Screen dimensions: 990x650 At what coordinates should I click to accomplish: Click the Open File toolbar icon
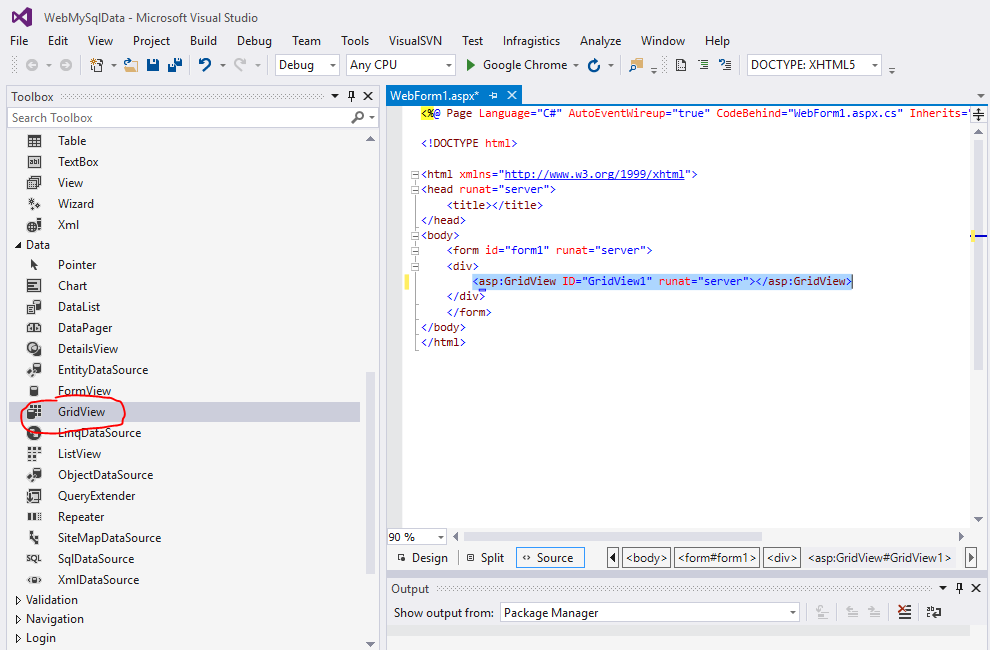click(x=131, y=65)
